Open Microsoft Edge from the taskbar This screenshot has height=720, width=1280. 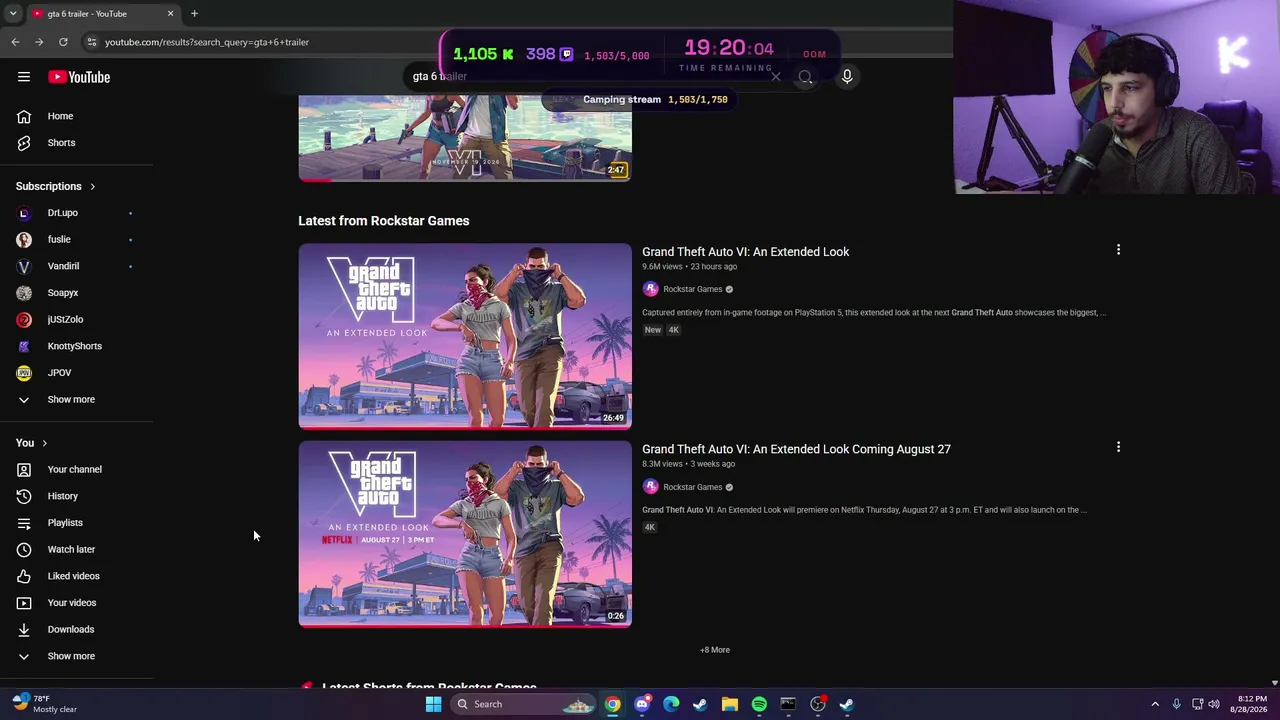pyautogui.click(x=671, y=704)
